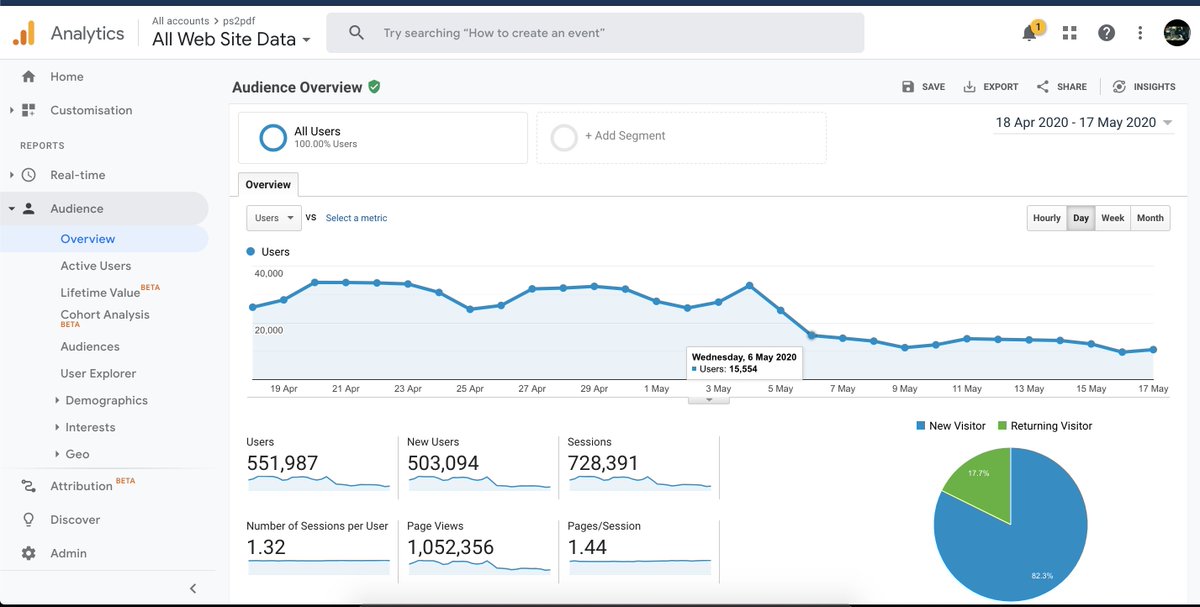Image resolution: width=1200 pixels, height=607 pixels.
Task: Switch the chart to Week view
Action: pyautogui.click(x=1113, y=217)
